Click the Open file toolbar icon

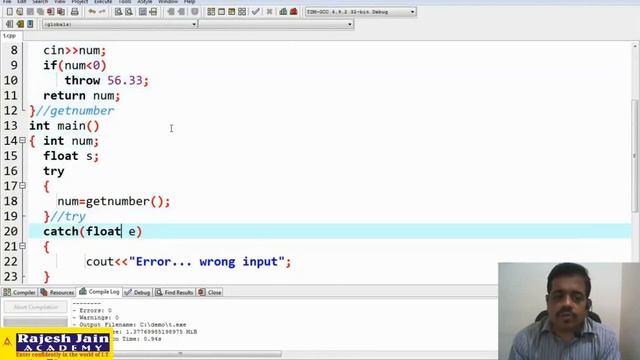tap(20, 12)
